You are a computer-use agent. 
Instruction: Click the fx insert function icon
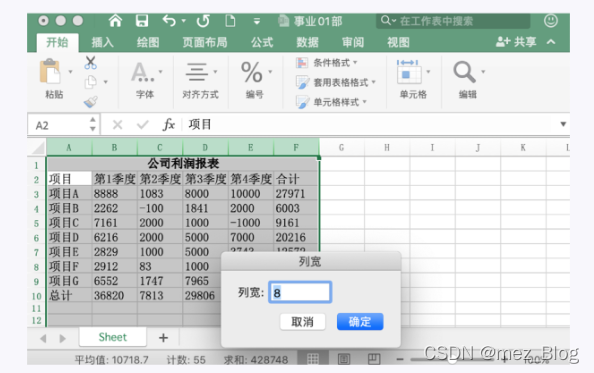click(x=168, y=124)
